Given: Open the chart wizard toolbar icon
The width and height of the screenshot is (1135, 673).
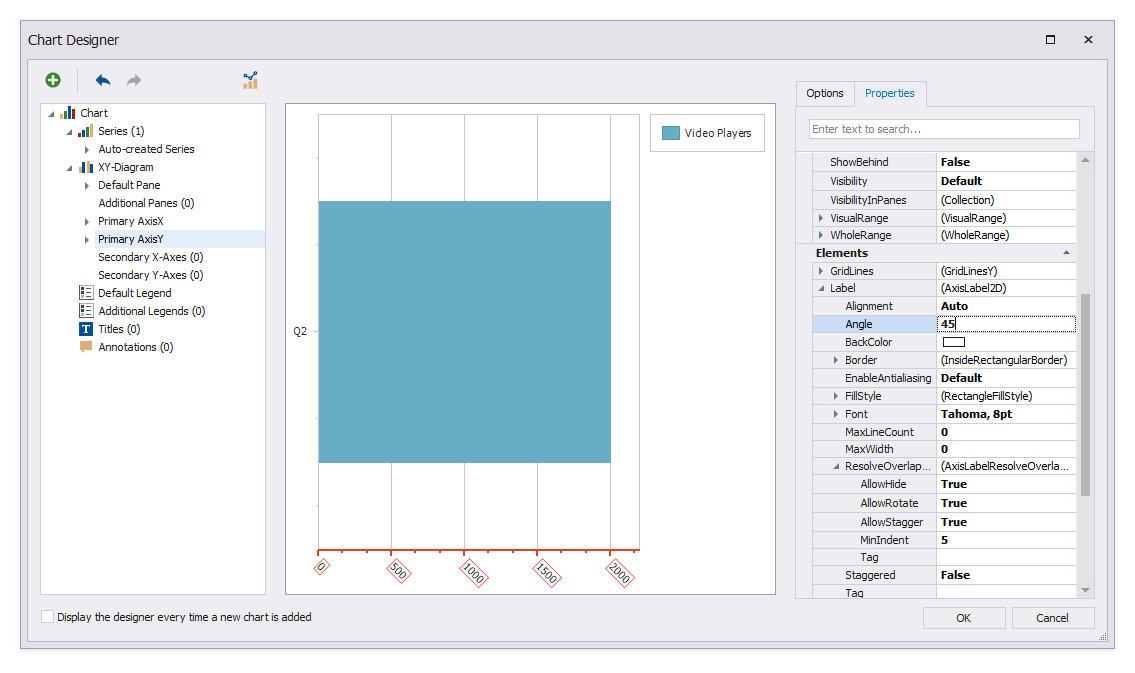Looking at the screenshot, I should (250, 80).
